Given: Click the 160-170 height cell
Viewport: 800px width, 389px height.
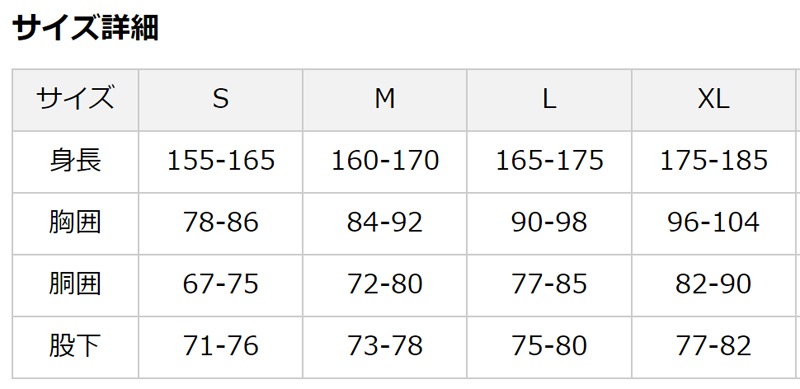Looking at the screenshot, I should point(385,161).
